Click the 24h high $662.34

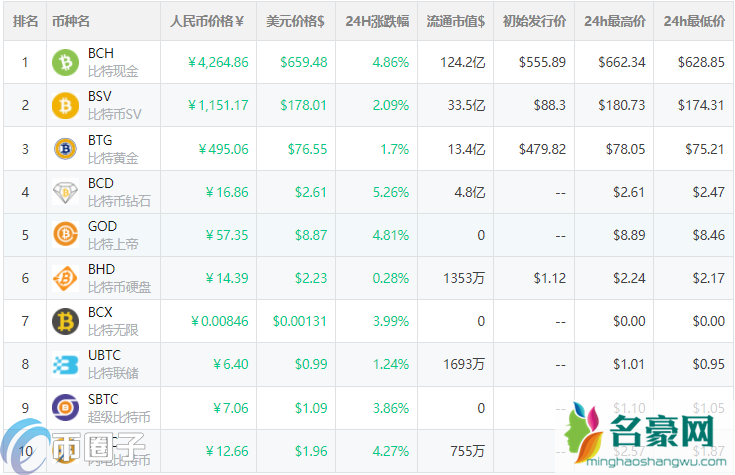coord(622,62)
